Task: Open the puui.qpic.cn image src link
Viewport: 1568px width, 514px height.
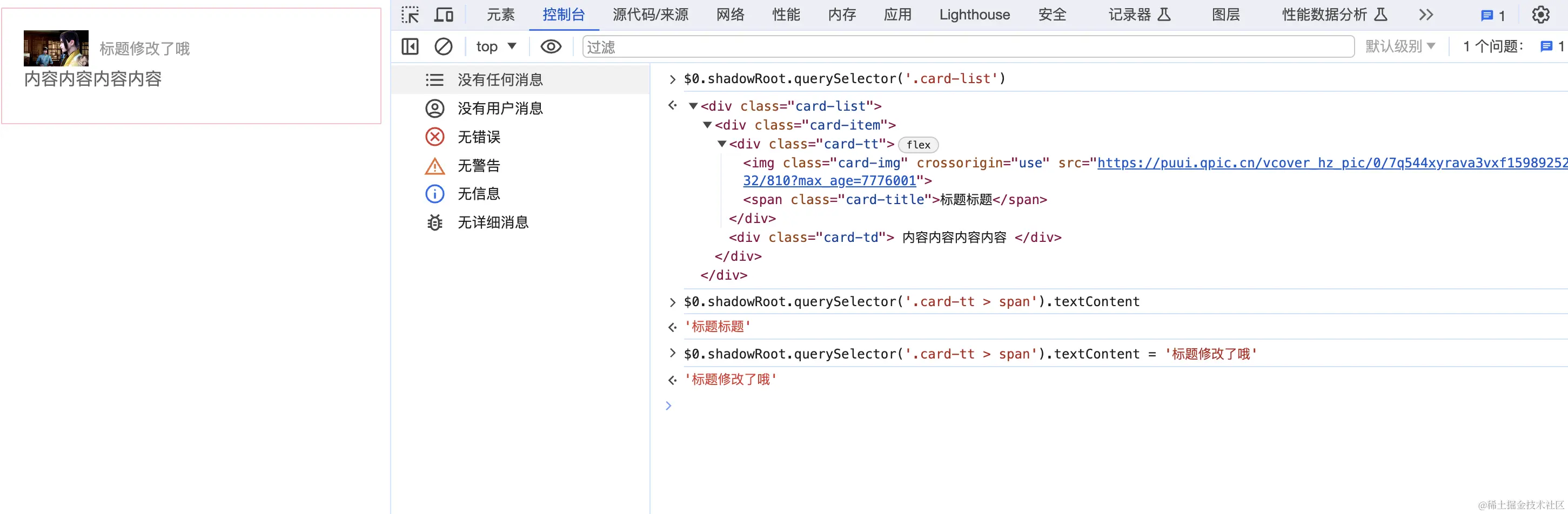Action: click(x=1332, y=163)
